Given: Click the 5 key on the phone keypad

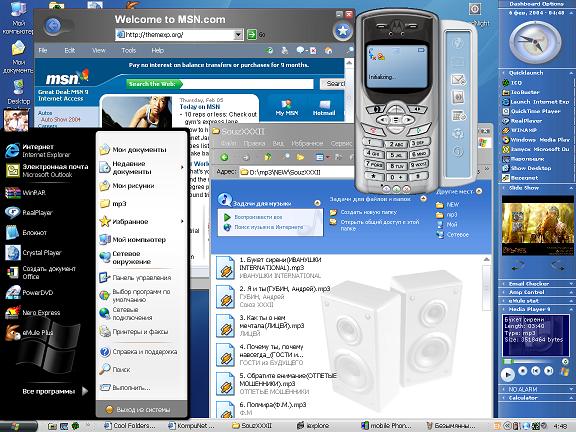Looking at the screenshot, I should [396, 155].
